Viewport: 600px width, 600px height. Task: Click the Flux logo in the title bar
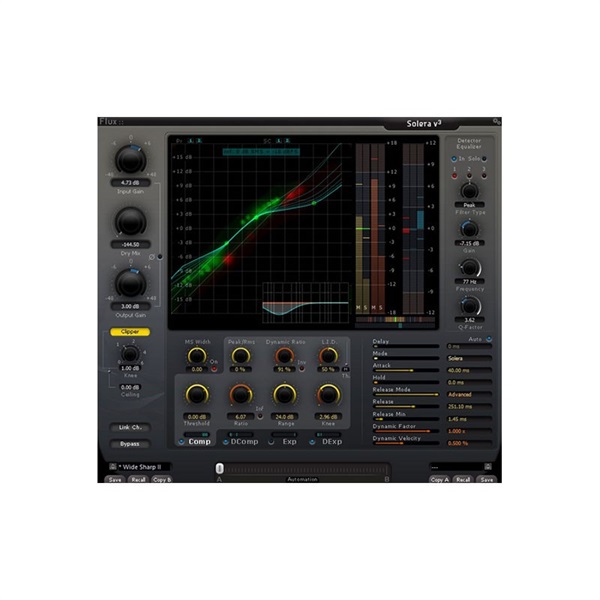click(x=111, y=122)
